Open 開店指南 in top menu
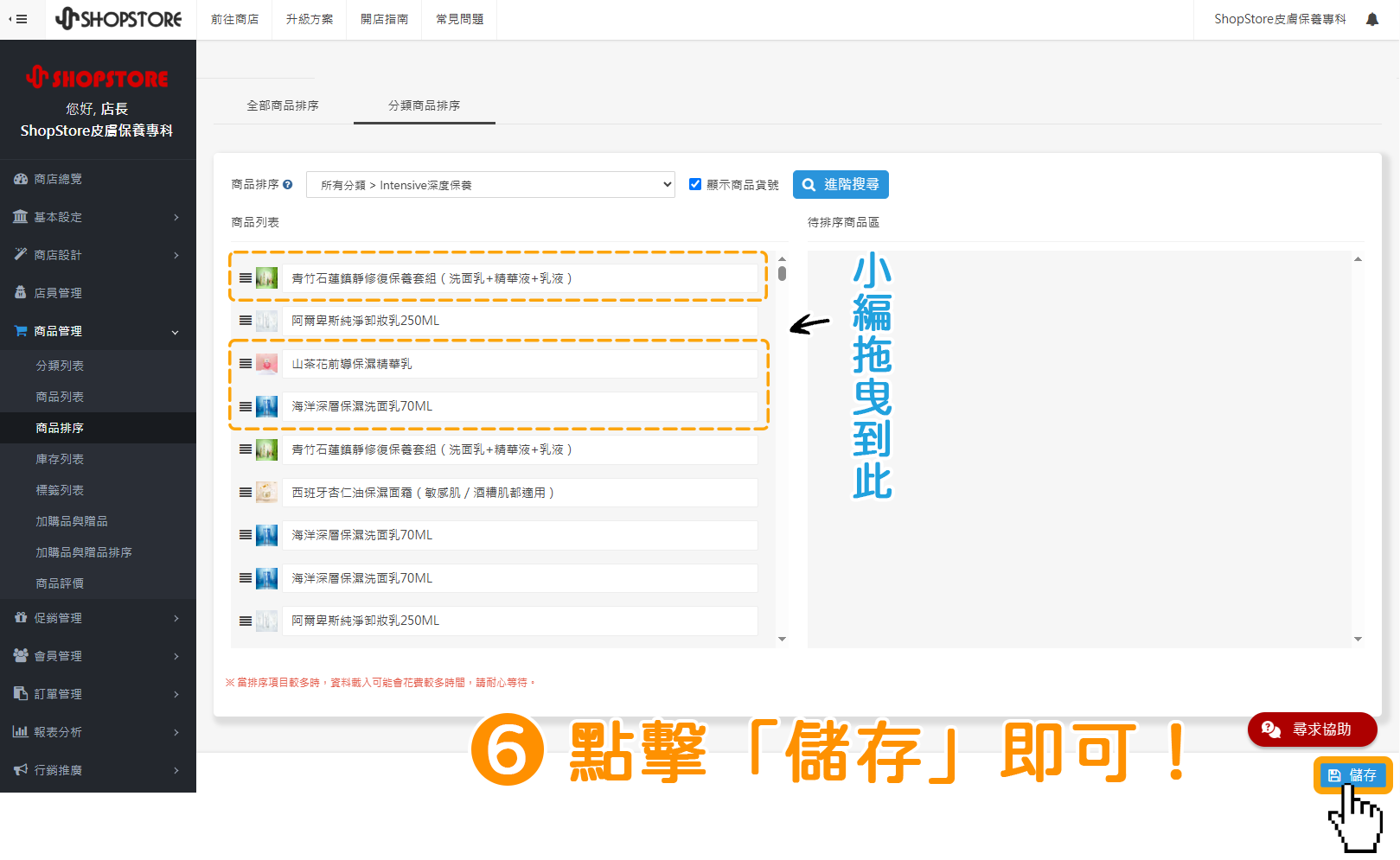Screen dimensions: 1400x860 (x=385, y=19)
